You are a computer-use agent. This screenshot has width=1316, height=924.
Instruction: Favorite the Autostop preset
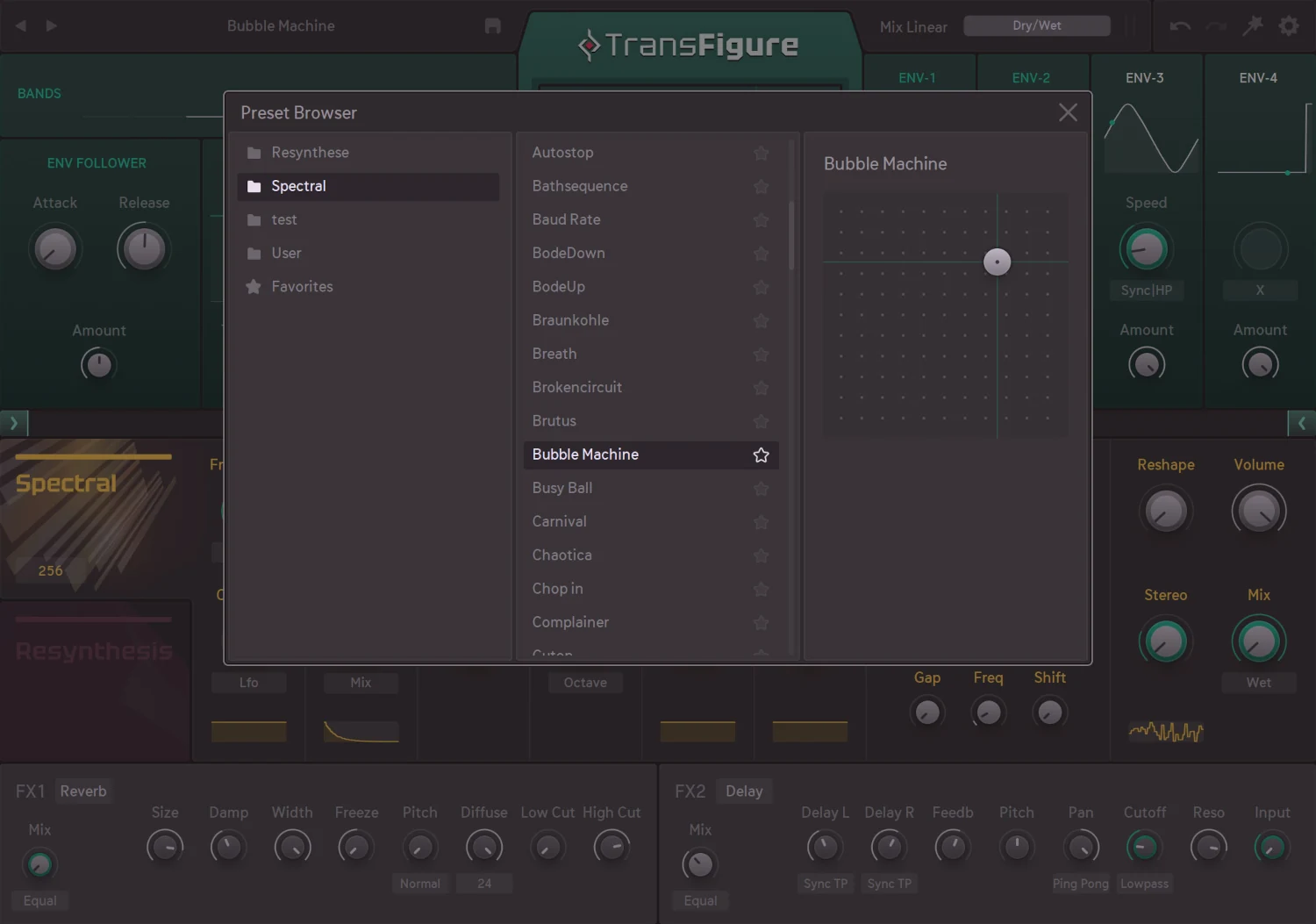(x=760, y=153)
